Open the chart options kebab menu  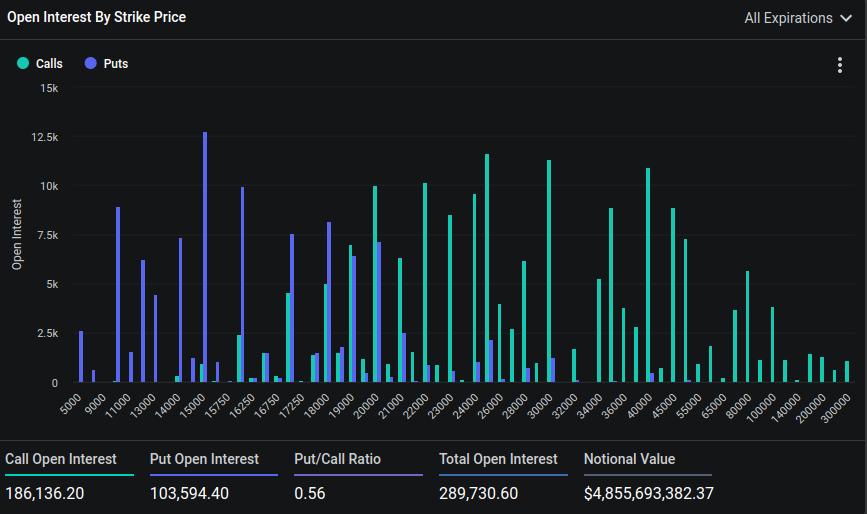(x=839, y=65)
